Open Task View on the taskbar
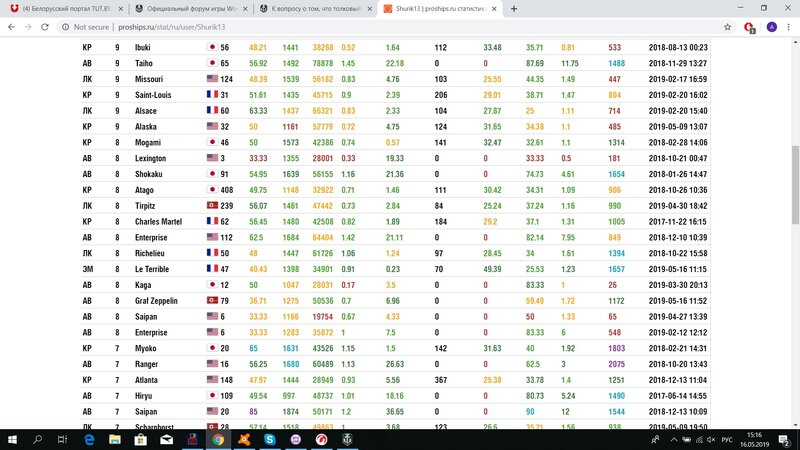The image size is (800, 450). [62, 439]
